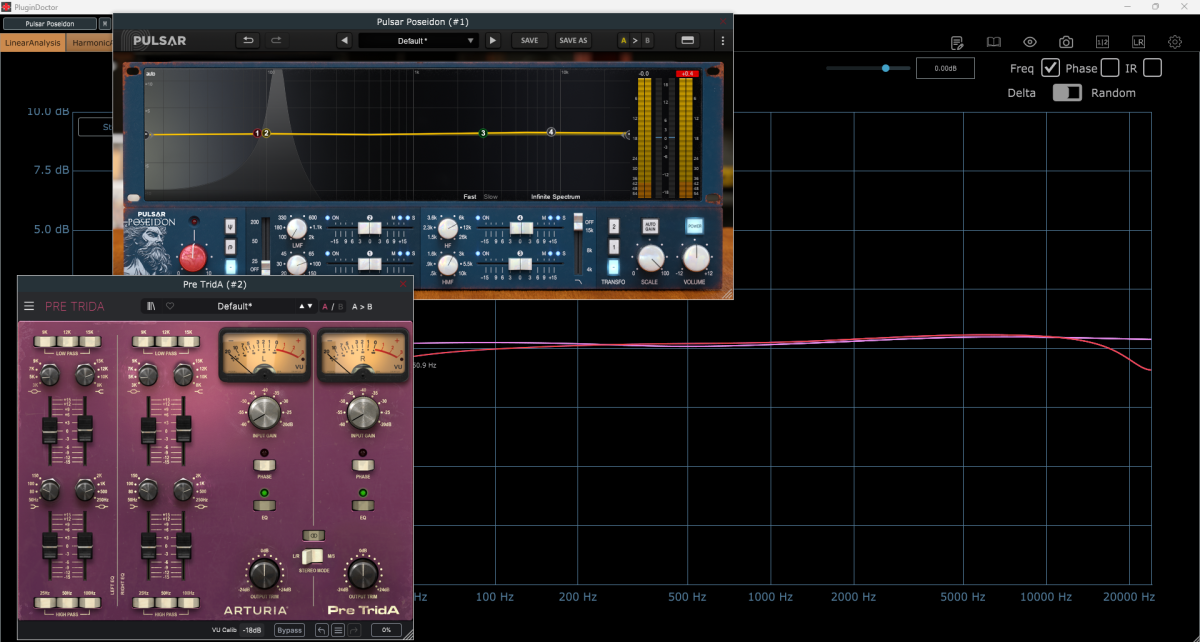Switch to the Harmonic analysis tab
Viewport: 1200px width, 642px height.
[90, 43]
